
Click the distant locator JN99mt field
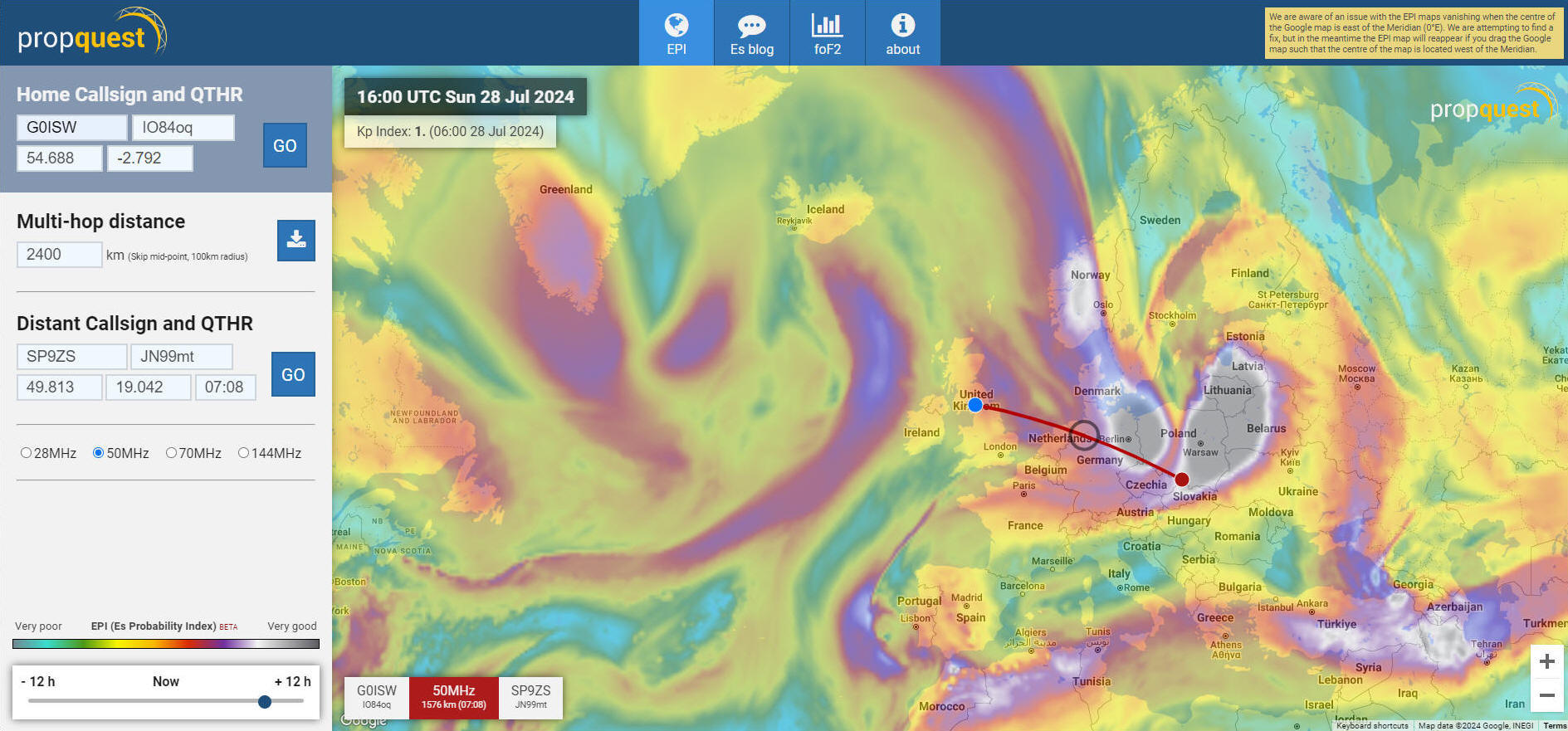click(x=182, y=357)
